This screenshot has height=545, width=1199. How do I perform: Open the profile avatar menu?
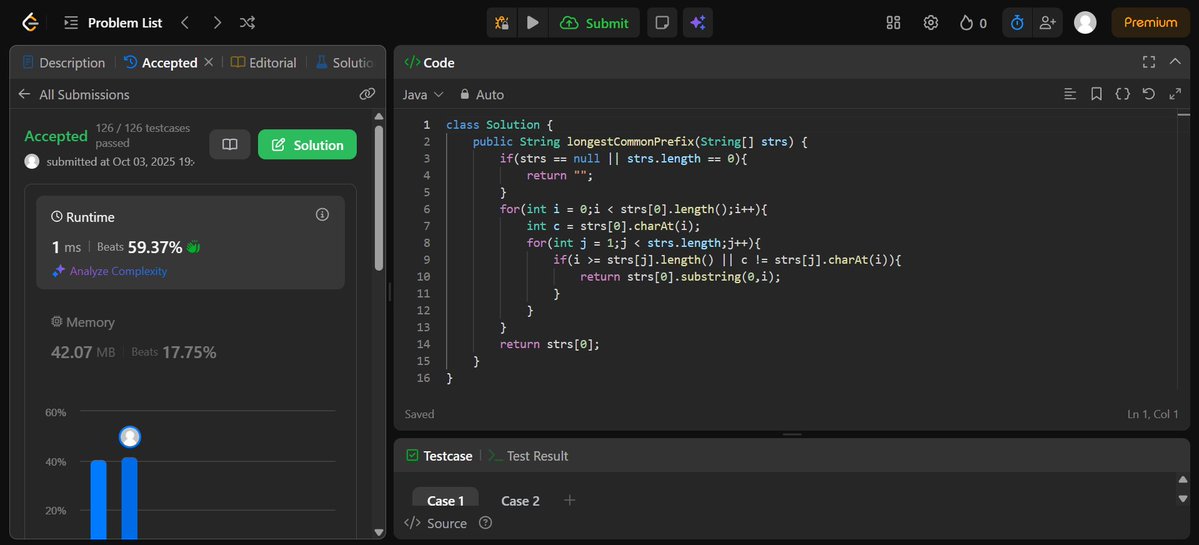pos(1085,23)
